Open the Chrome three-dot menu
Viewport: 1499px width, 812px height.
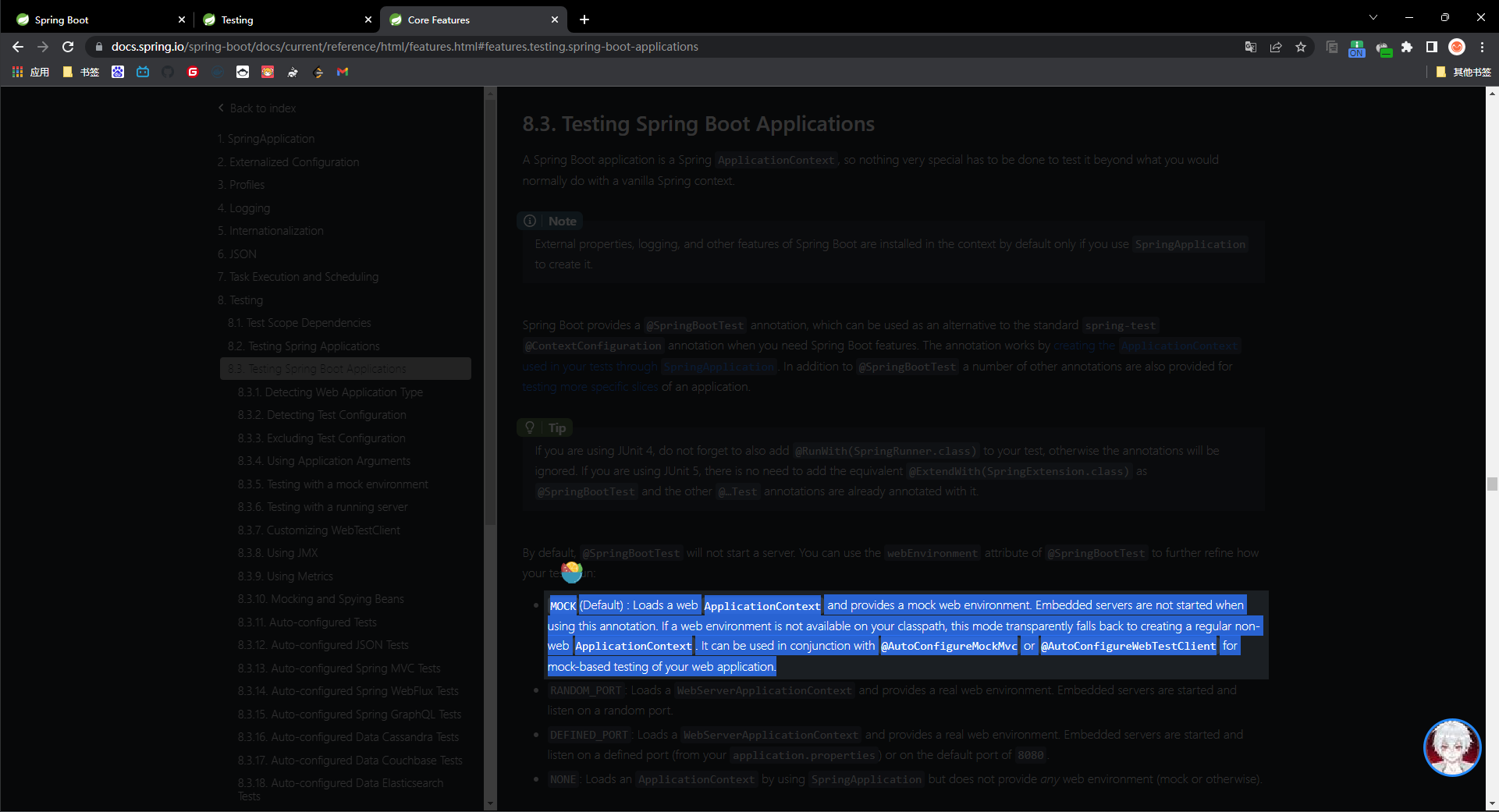(x=1482, y=47)
